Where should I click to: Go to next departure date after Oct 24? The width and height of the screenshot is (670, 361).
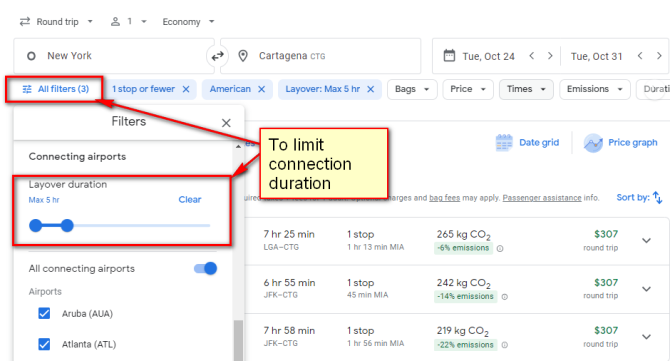tap(550, 56)
